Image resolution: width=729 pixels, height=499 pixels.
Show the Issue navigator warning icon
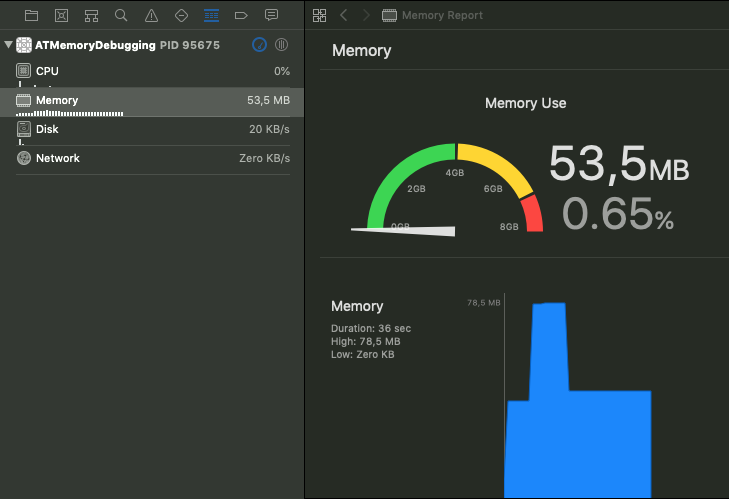151,16
